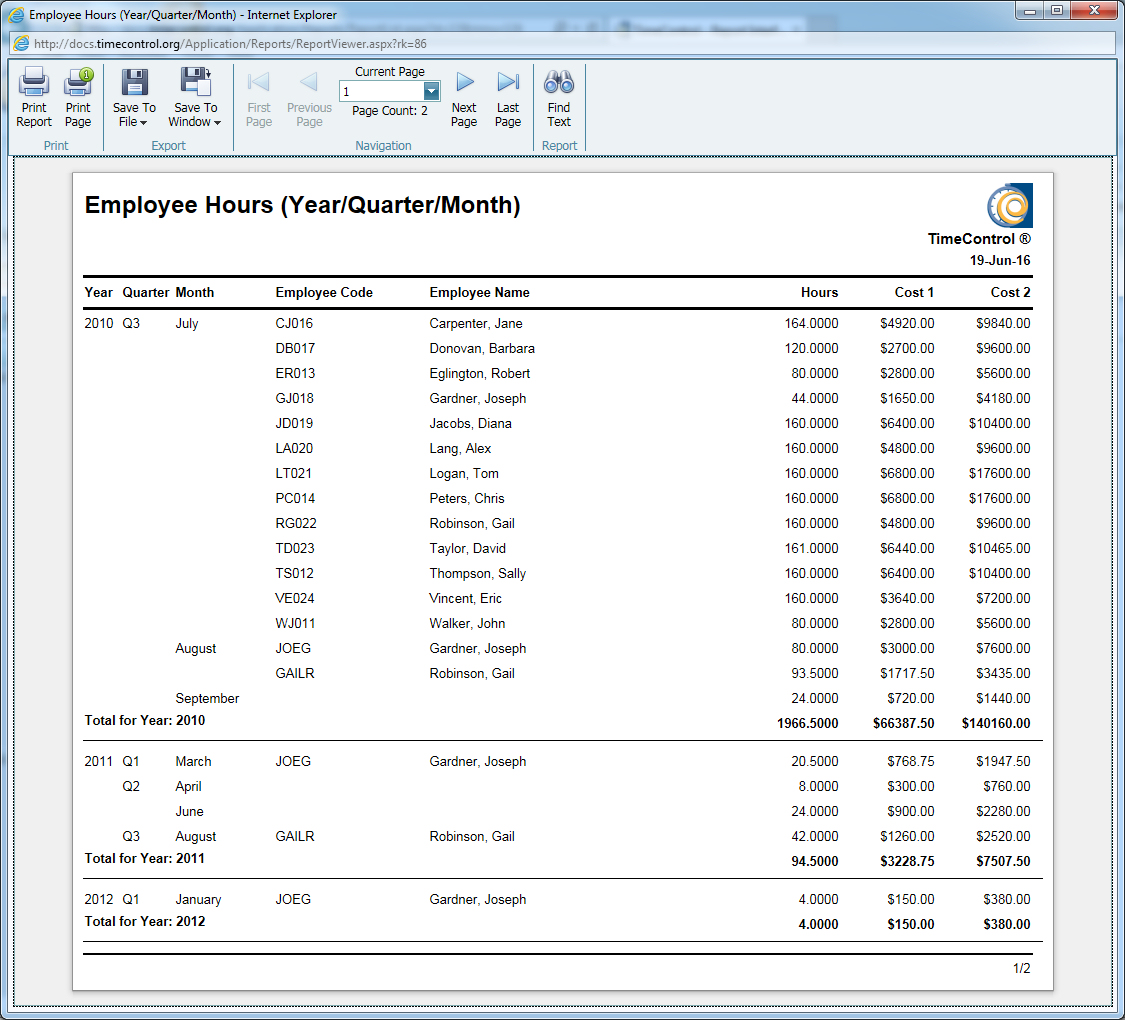Click employee code ER013
The height and width of the screenshot is (1020, 1125).
coord(295,374)
